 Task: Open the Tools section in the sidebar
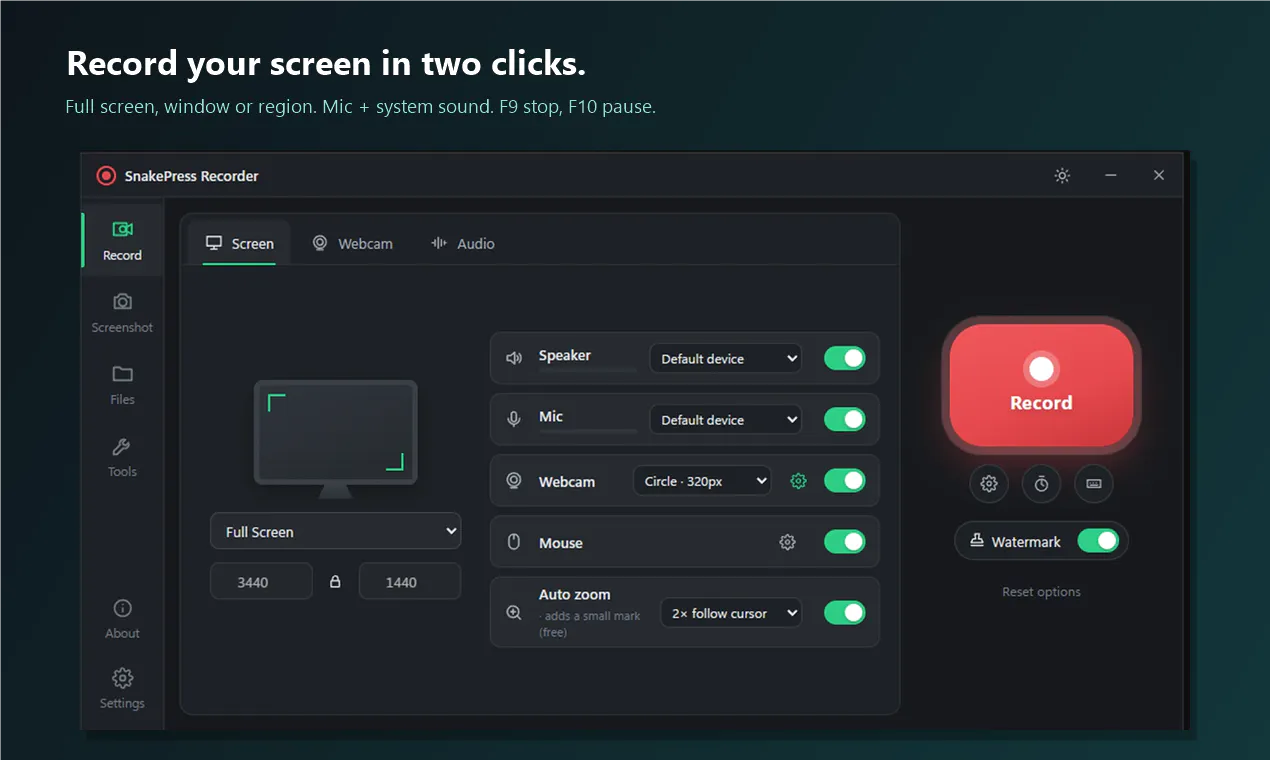122,456
